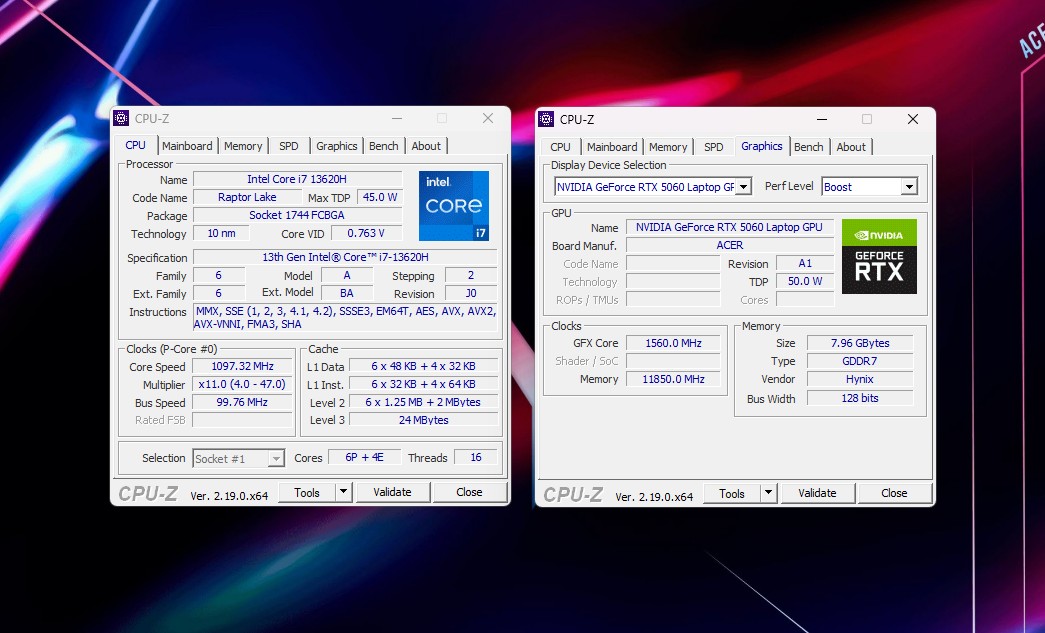Click Close button in right CPU-Z window
This screenshot has height=633, width=1045.
(x=894, y=493)
